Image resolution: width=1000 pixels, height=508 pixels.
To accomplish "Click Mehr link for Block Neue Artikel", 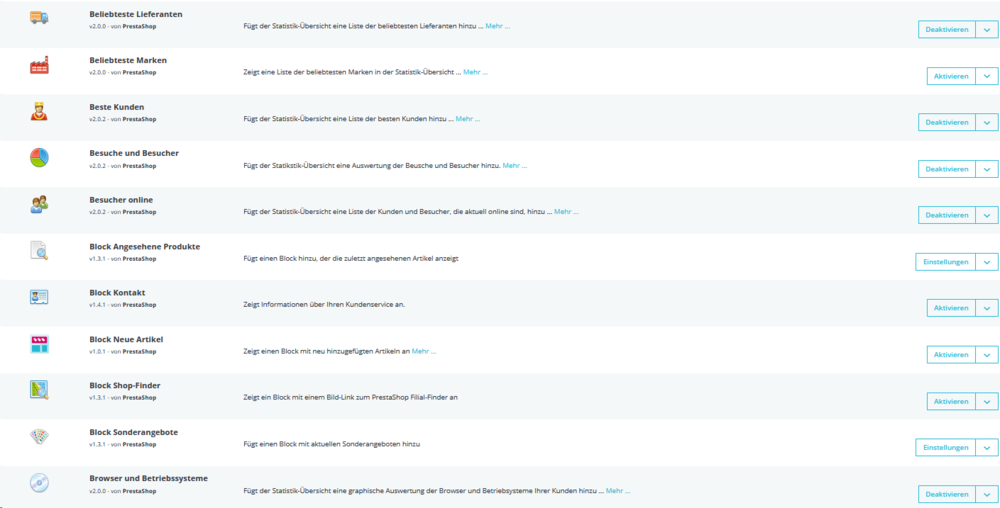I will coord(423,351).
